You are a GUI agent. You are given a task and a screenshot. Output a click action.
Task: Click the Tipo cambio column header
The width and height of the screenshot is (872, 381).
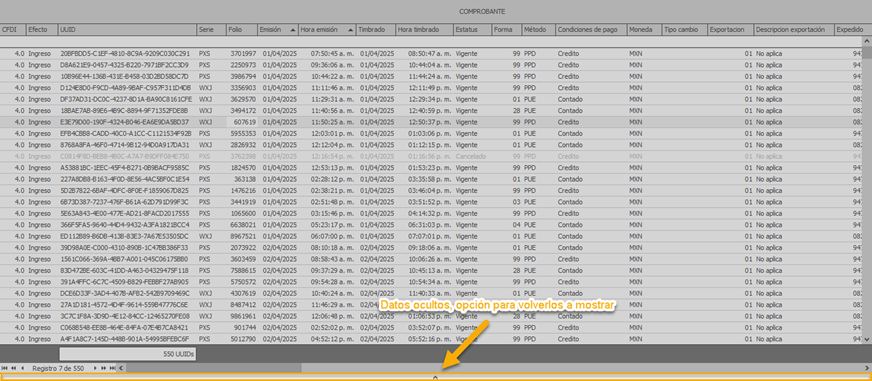(685, 29)
